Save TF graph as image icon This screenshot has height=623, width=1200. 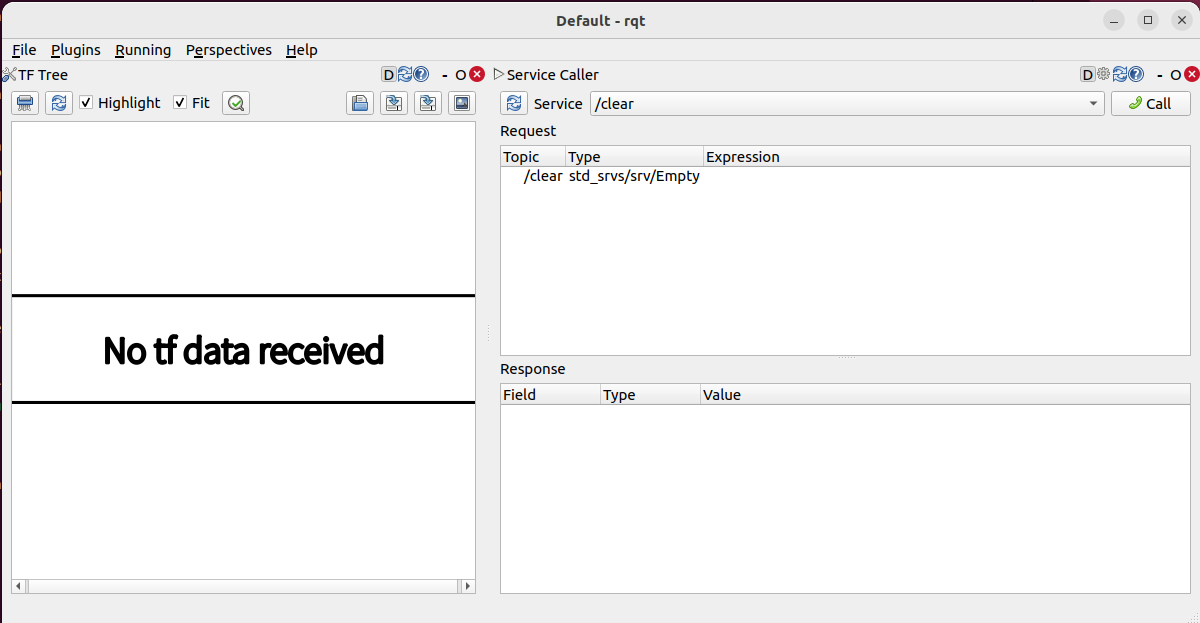point(461,103)
